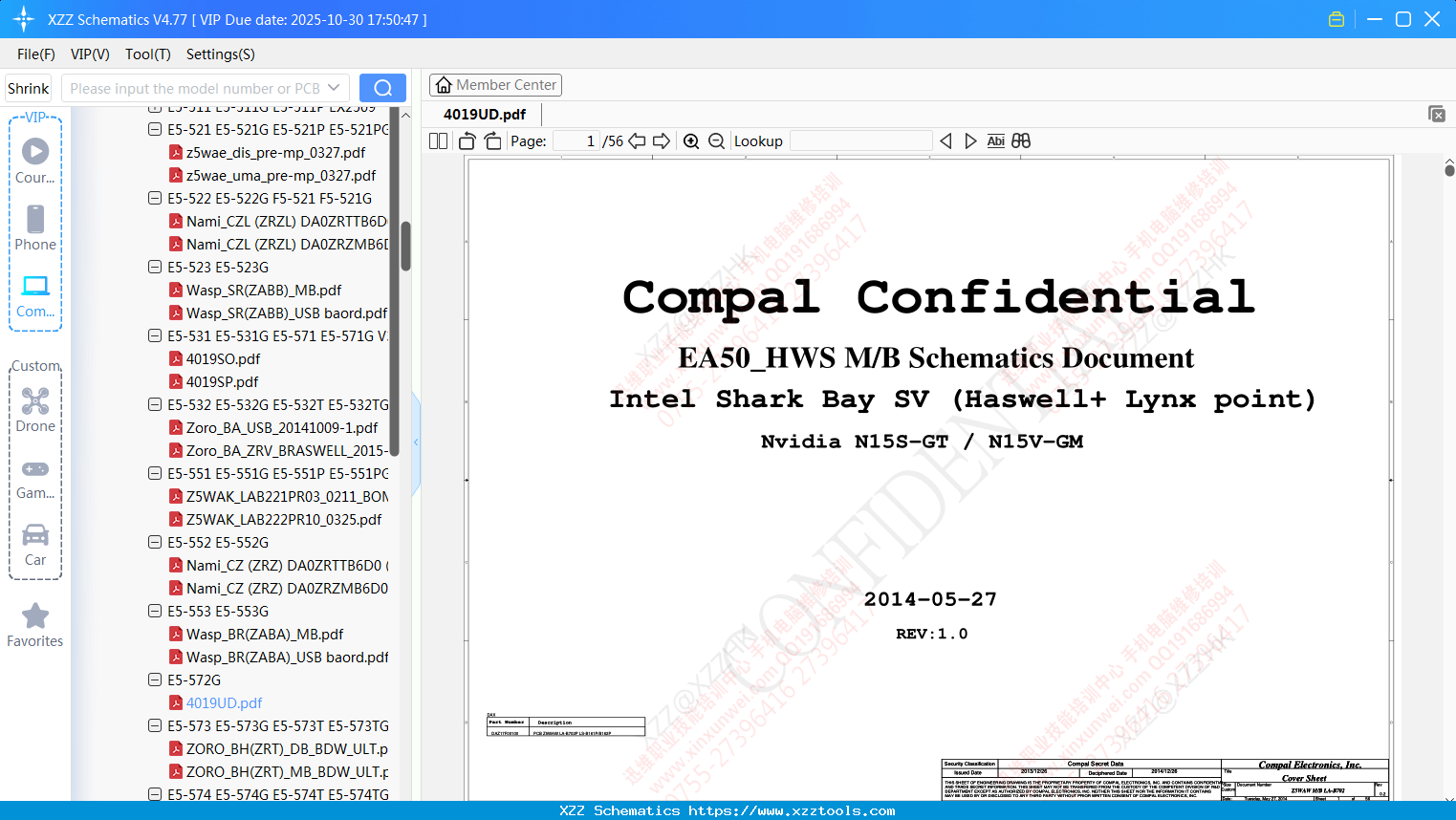Go to the previous page arrow

coord(637,141)
